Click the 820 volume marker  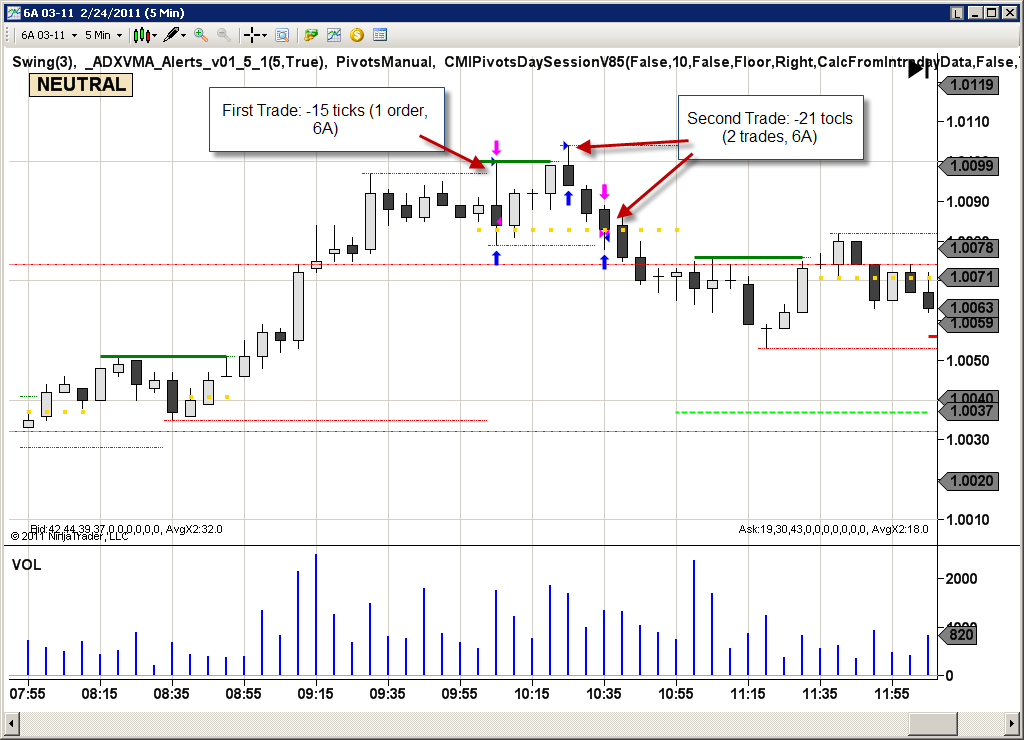[958, 635]
